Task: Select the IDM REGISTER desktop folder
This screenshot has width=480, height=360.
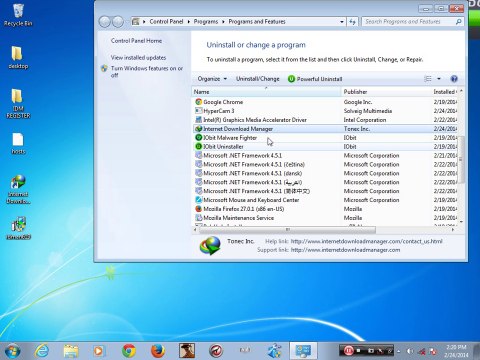Action: pos(18,103)
